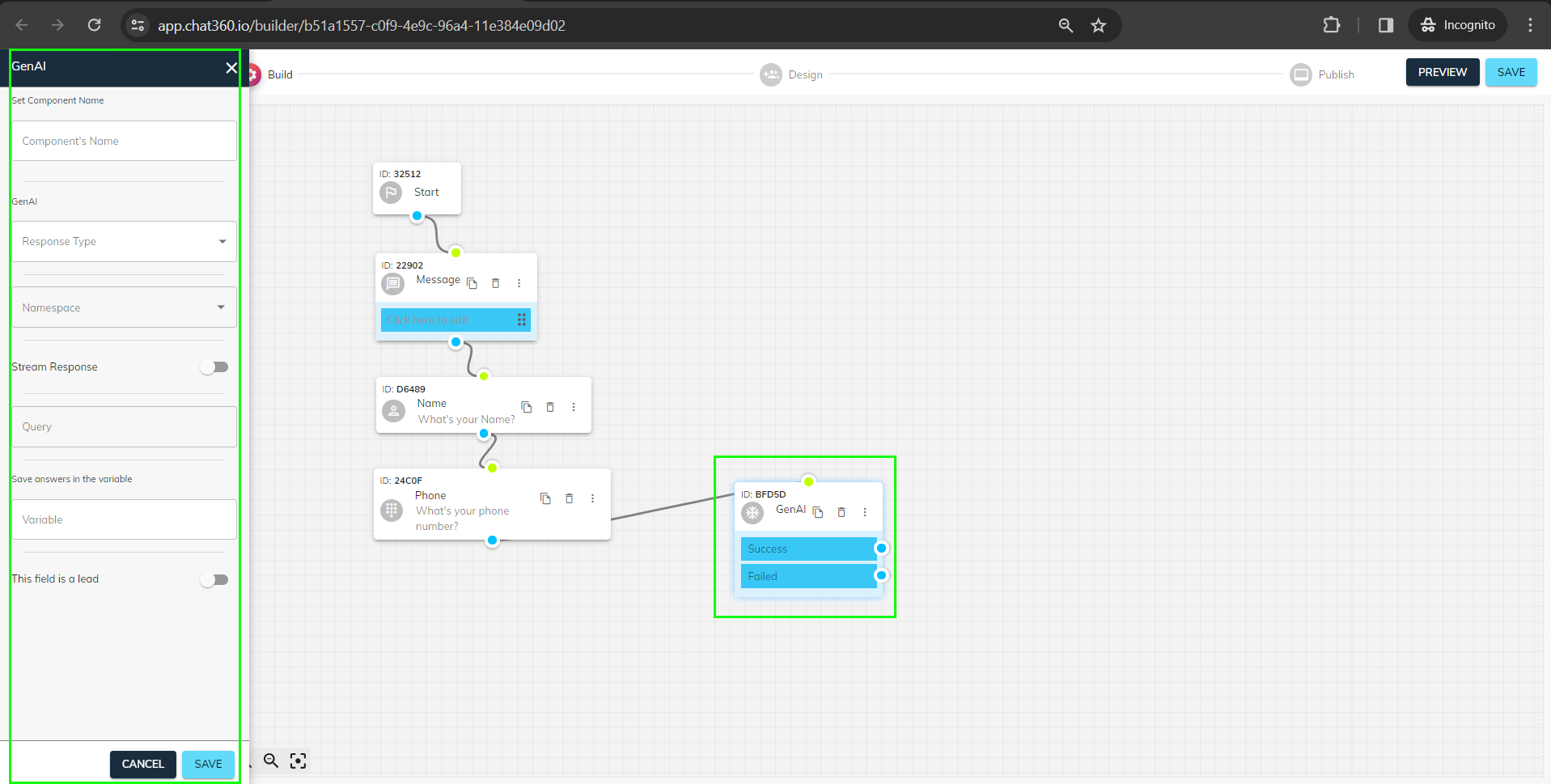Click the Query input field
1551x784 pixels.
click(x=124, y=426)
